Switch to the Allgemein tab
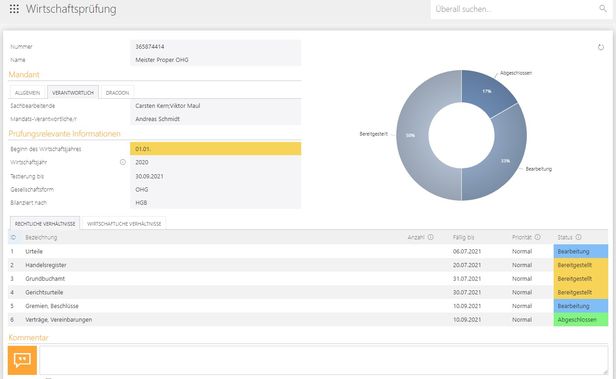 [28, 93]
